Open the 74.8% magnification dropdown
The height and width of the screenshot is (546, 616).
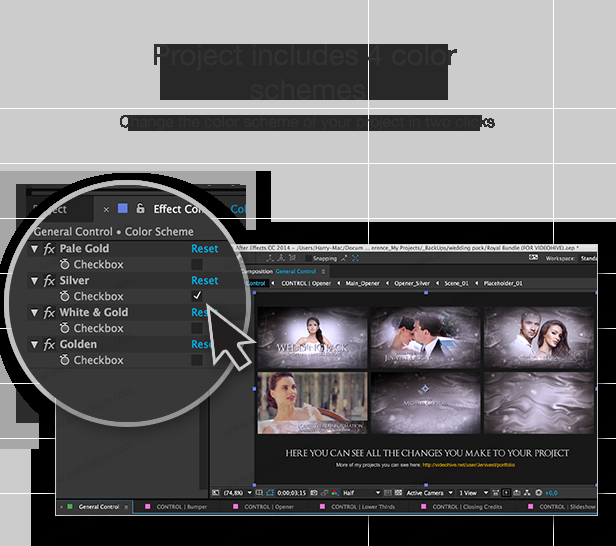238,493
